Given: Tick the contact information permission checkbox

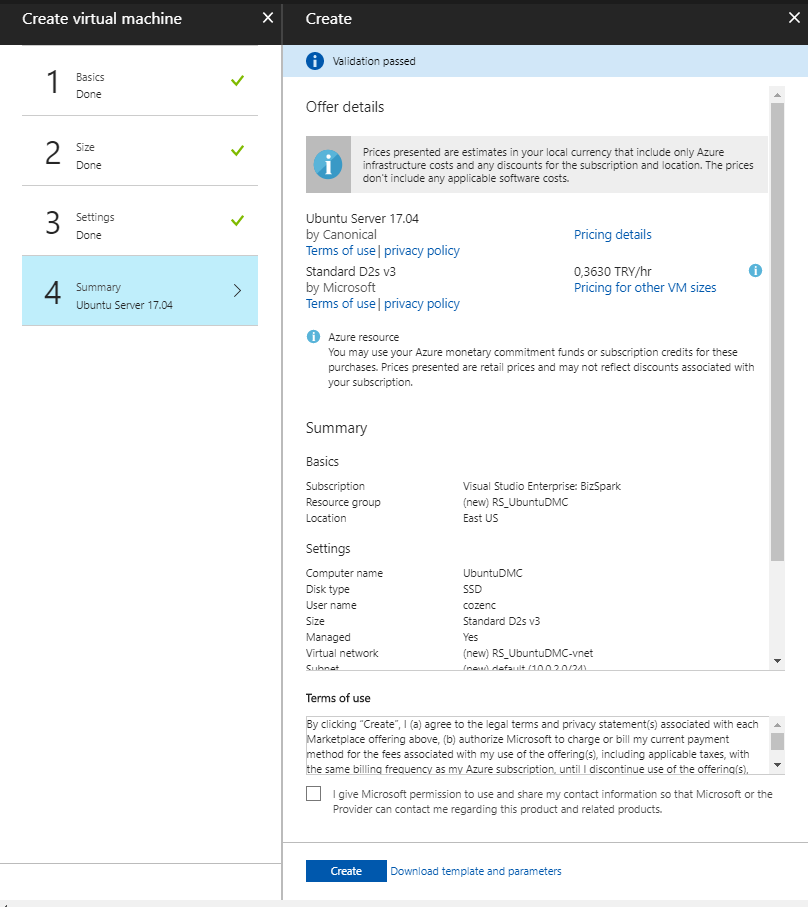Looking at the screenshot, I should [x=313, y=793].
